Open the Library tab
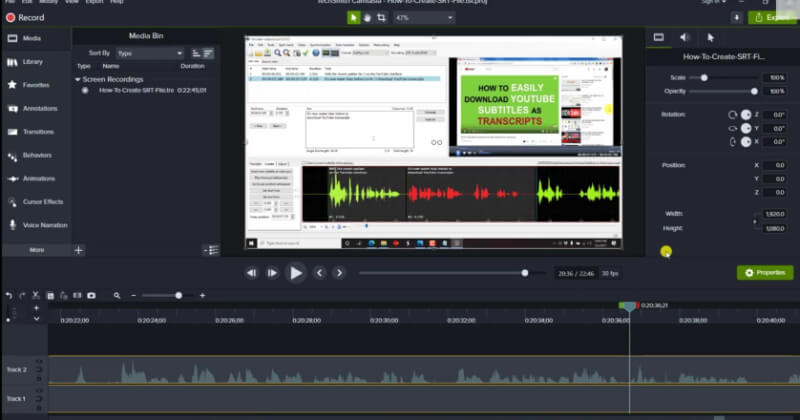 tap(36, 62)
